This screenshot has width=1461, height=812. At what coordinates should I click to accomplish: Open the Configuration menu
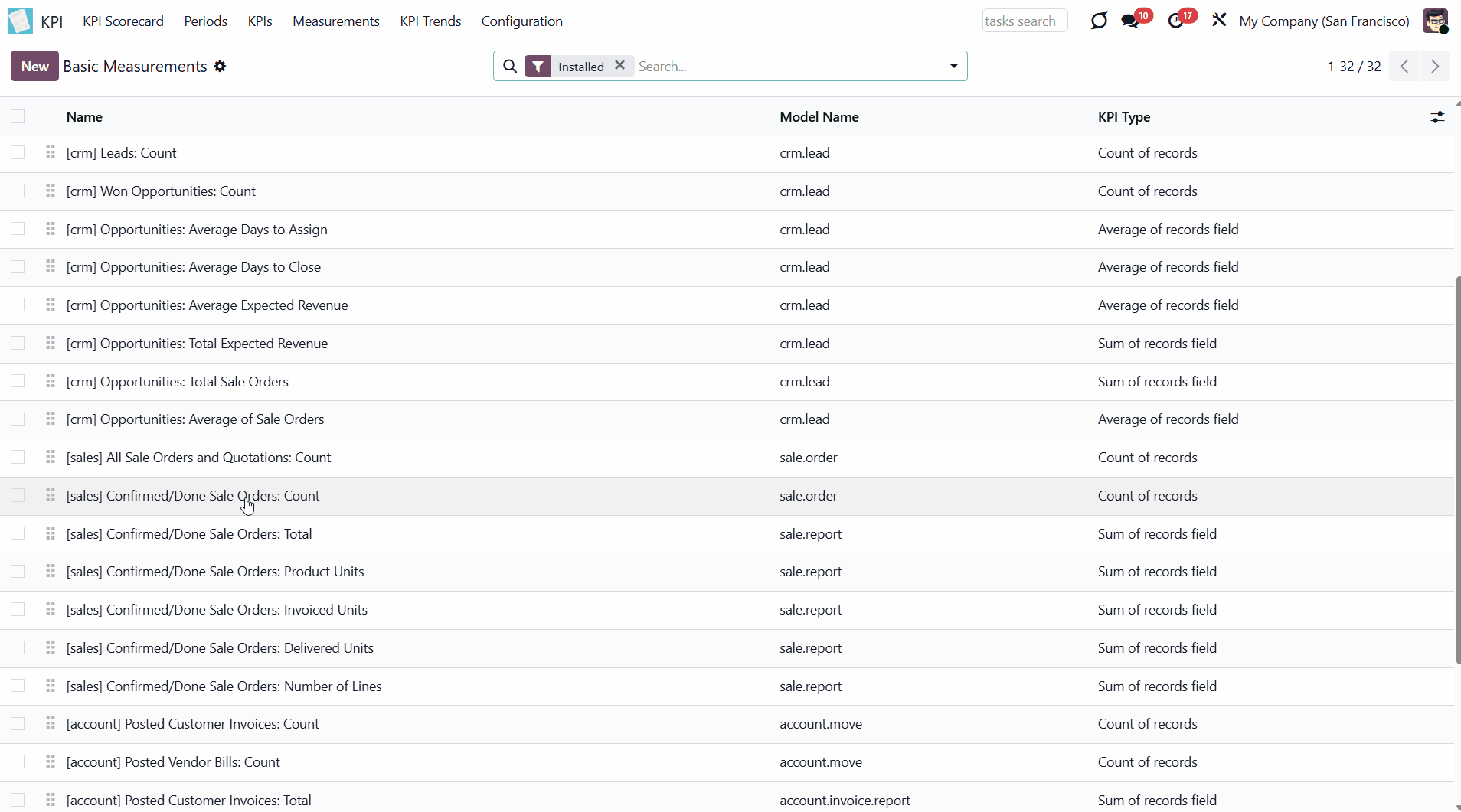click(x=521, y=21)
